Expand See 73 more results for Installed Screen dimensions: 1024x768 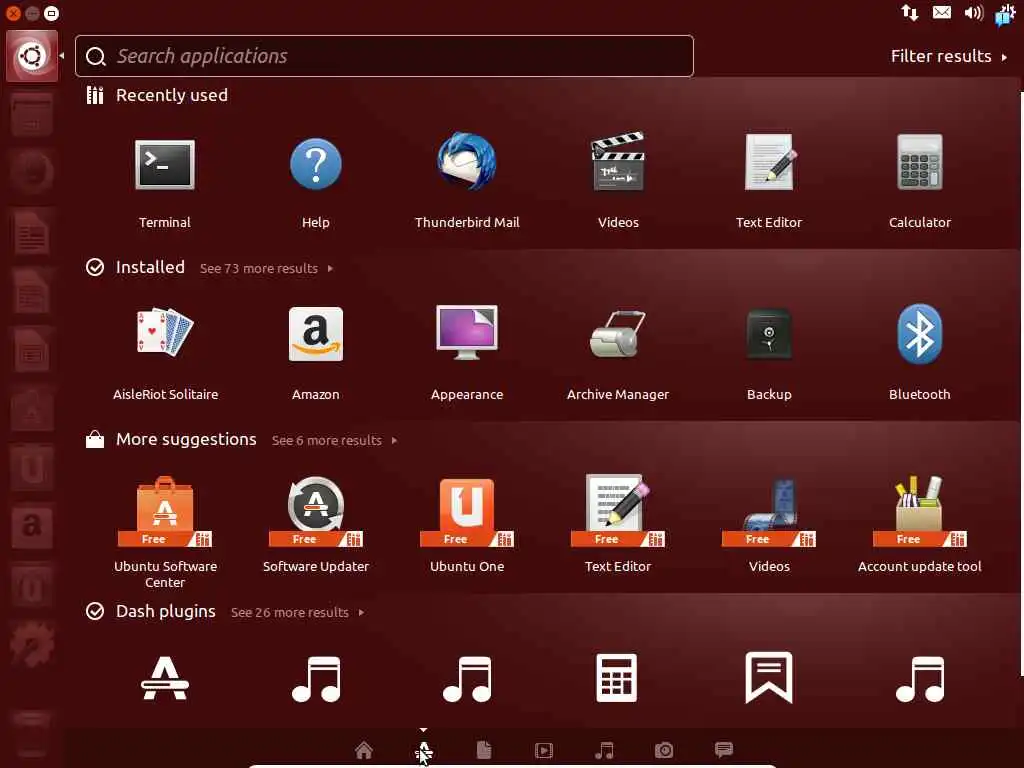click(x=266, y=268)
